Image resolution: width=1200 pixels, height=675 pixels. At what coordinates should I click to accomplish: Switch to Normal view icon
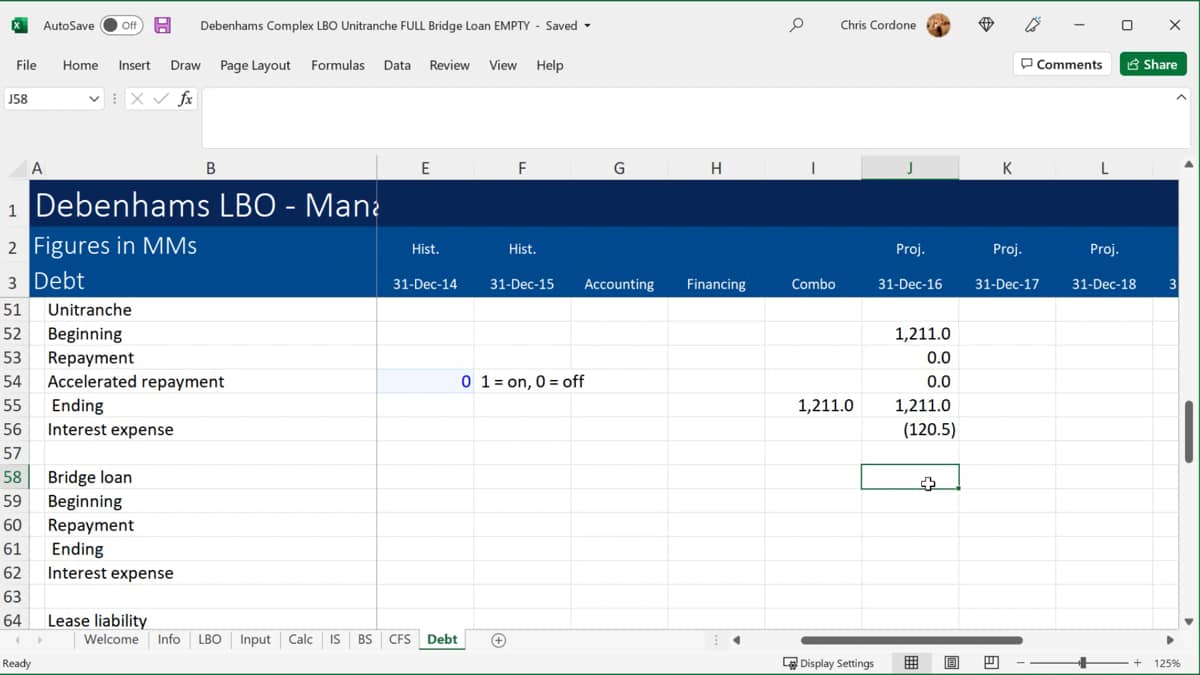click(x=911, y=663)
